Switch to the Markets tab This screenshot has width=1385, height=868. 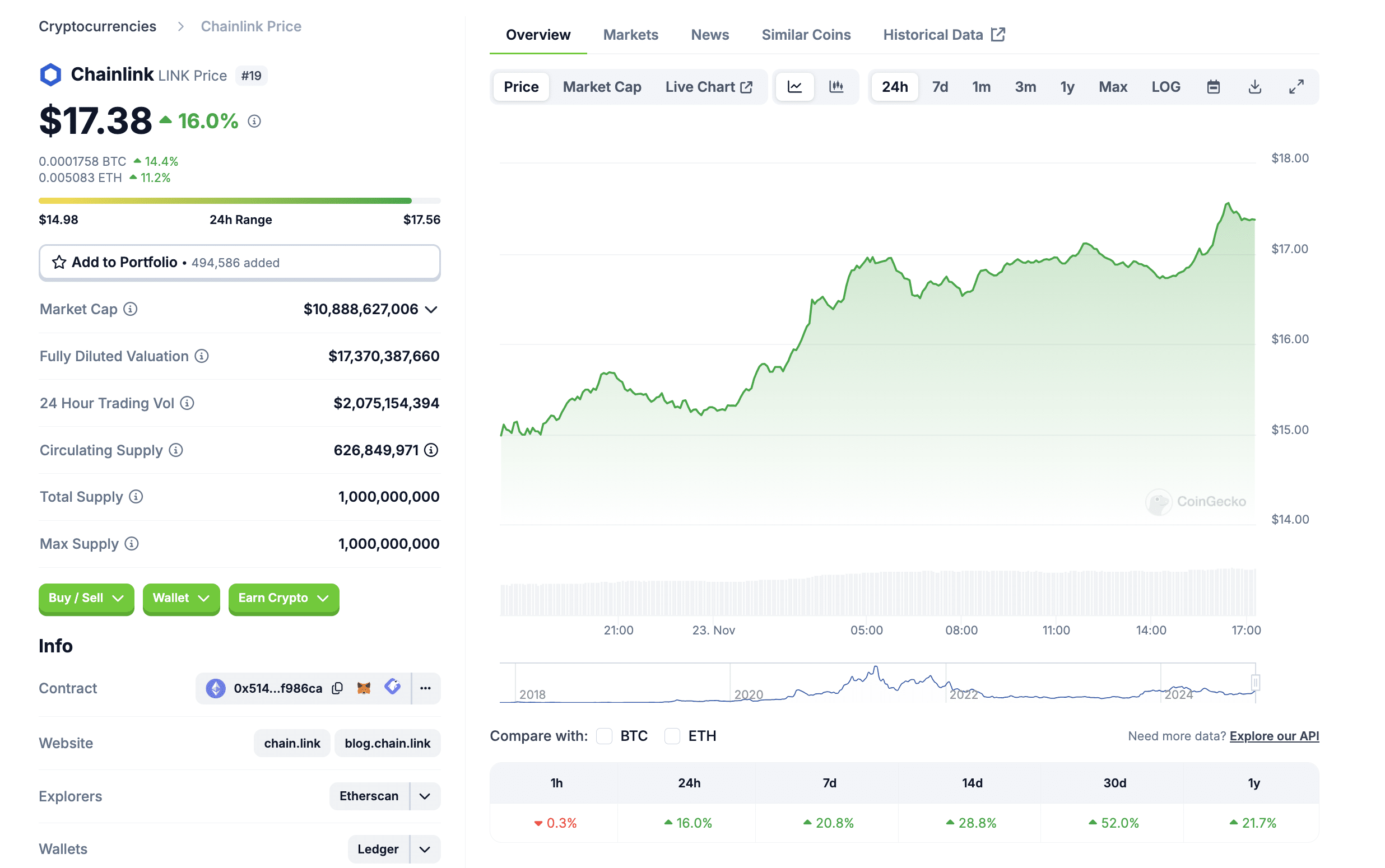(630, 35)
